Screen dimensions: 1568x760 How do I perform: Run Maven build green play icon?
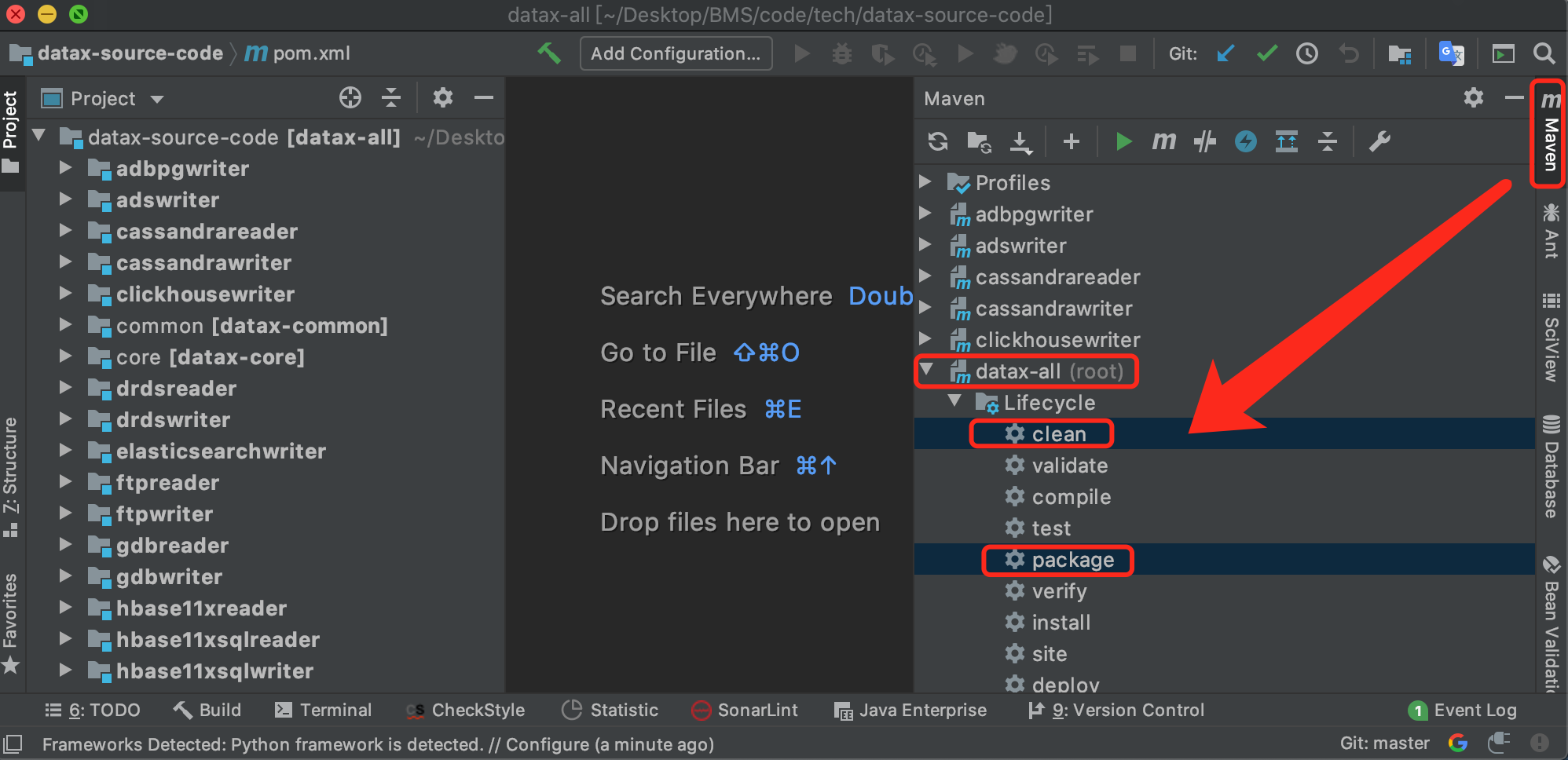point(1123,141)
